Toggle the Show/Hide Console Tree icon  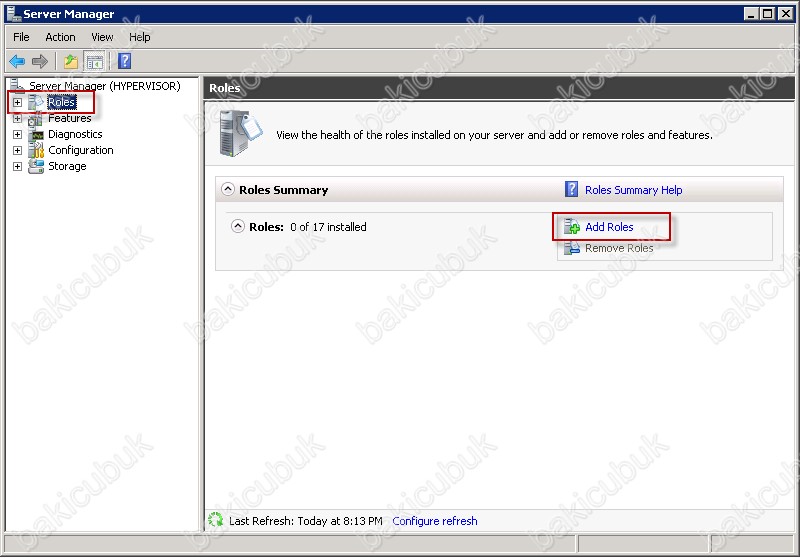pos(95,62)
